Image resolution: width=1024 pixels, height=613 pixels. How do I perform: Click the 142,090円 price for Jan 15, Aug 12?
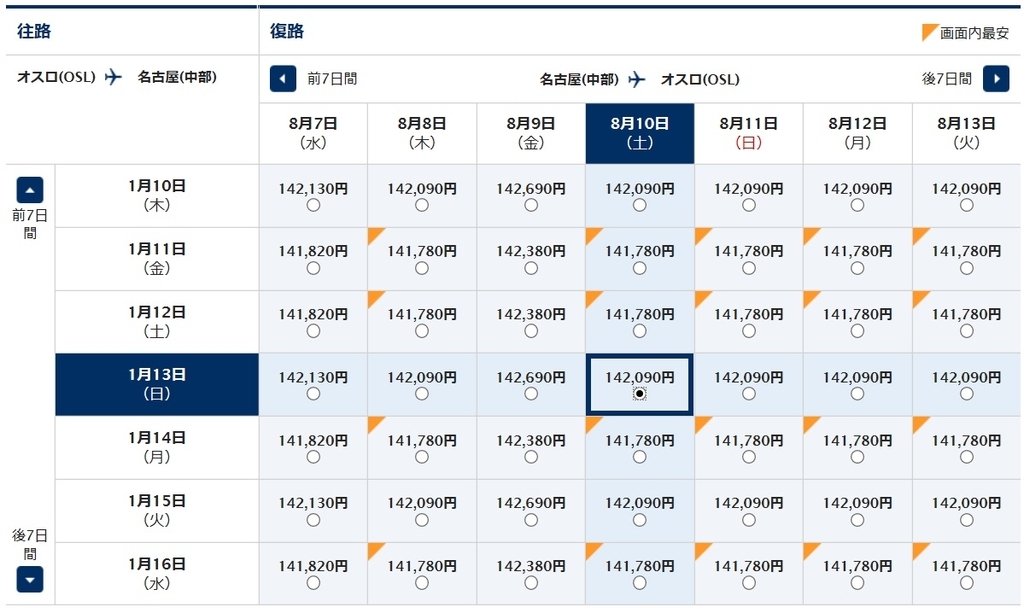[857, 503]
